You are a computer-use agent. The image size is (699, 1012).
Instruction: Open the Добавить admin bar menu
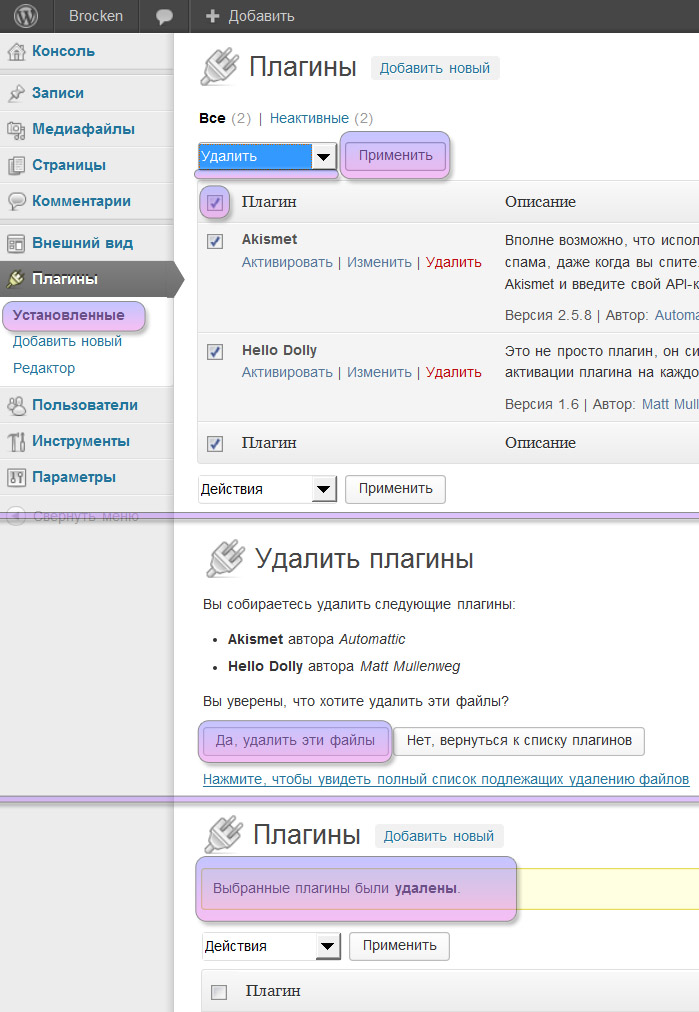261,16
